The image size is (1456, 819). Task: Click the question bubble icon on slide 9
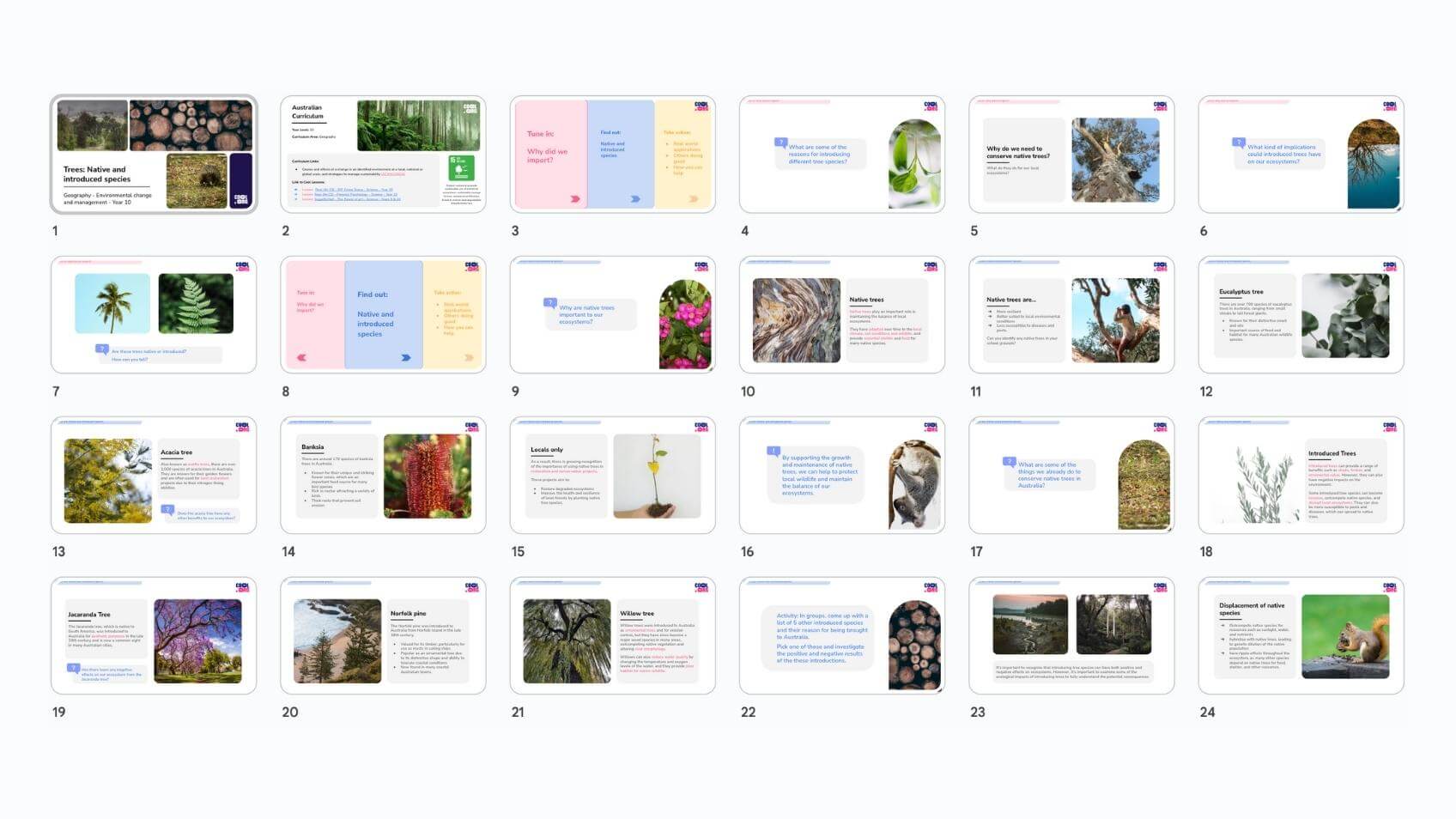click(550, 302)
